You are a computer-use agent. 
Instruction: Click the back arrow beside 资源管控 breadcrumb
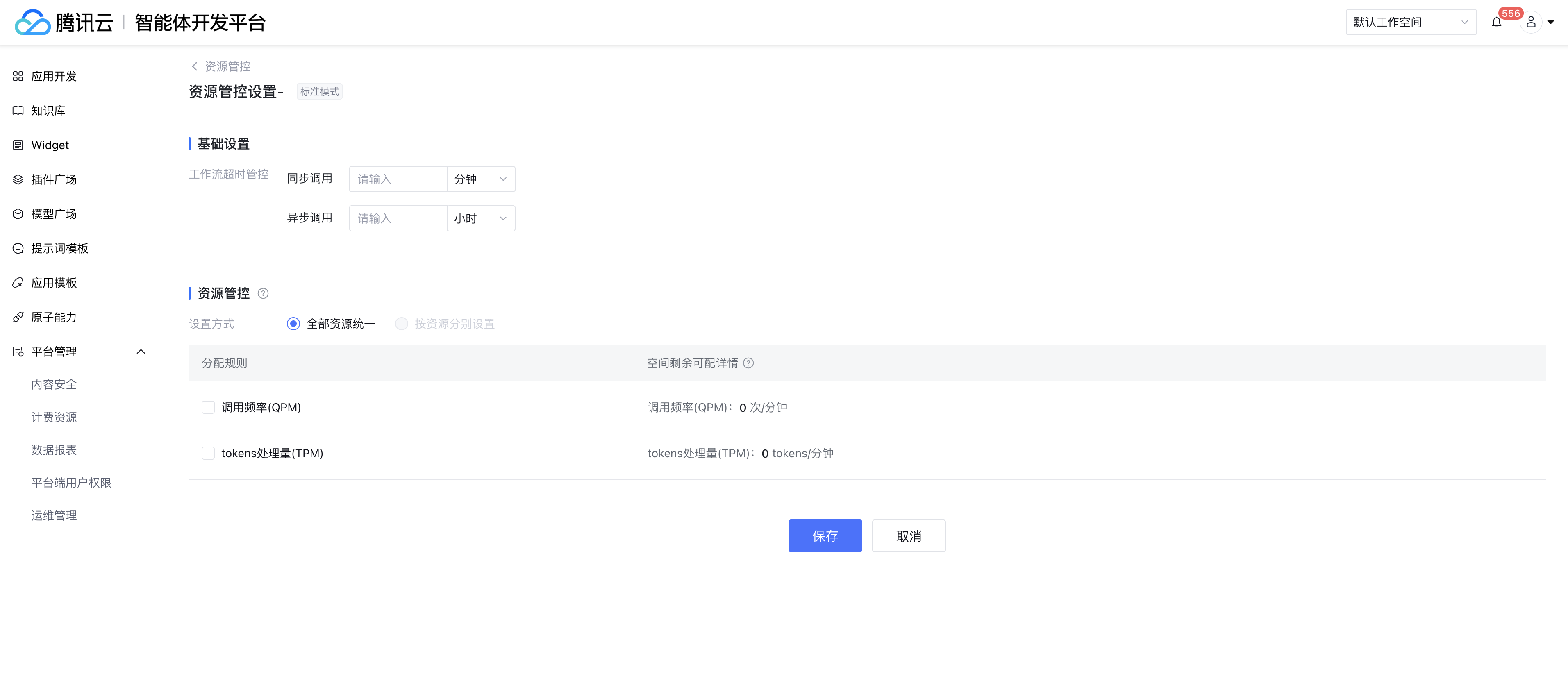pyautogui.click(x=195, y=66)
